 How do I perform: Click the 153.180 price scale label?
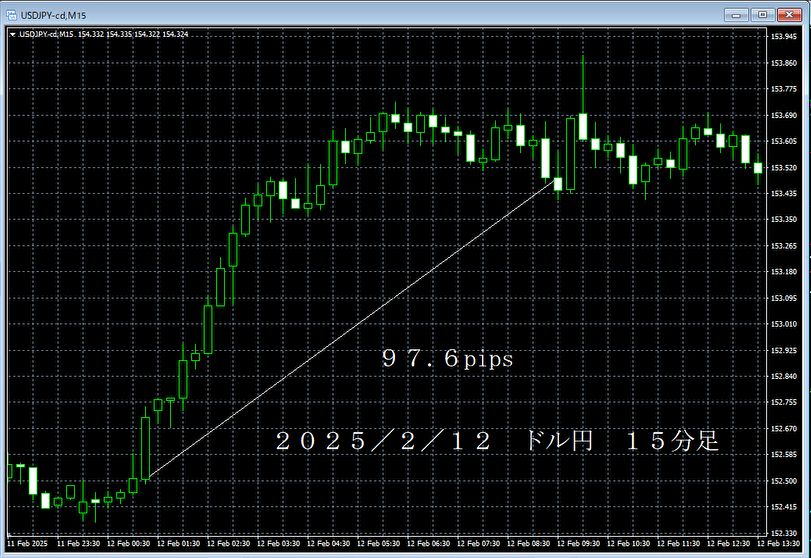[784, 272]
